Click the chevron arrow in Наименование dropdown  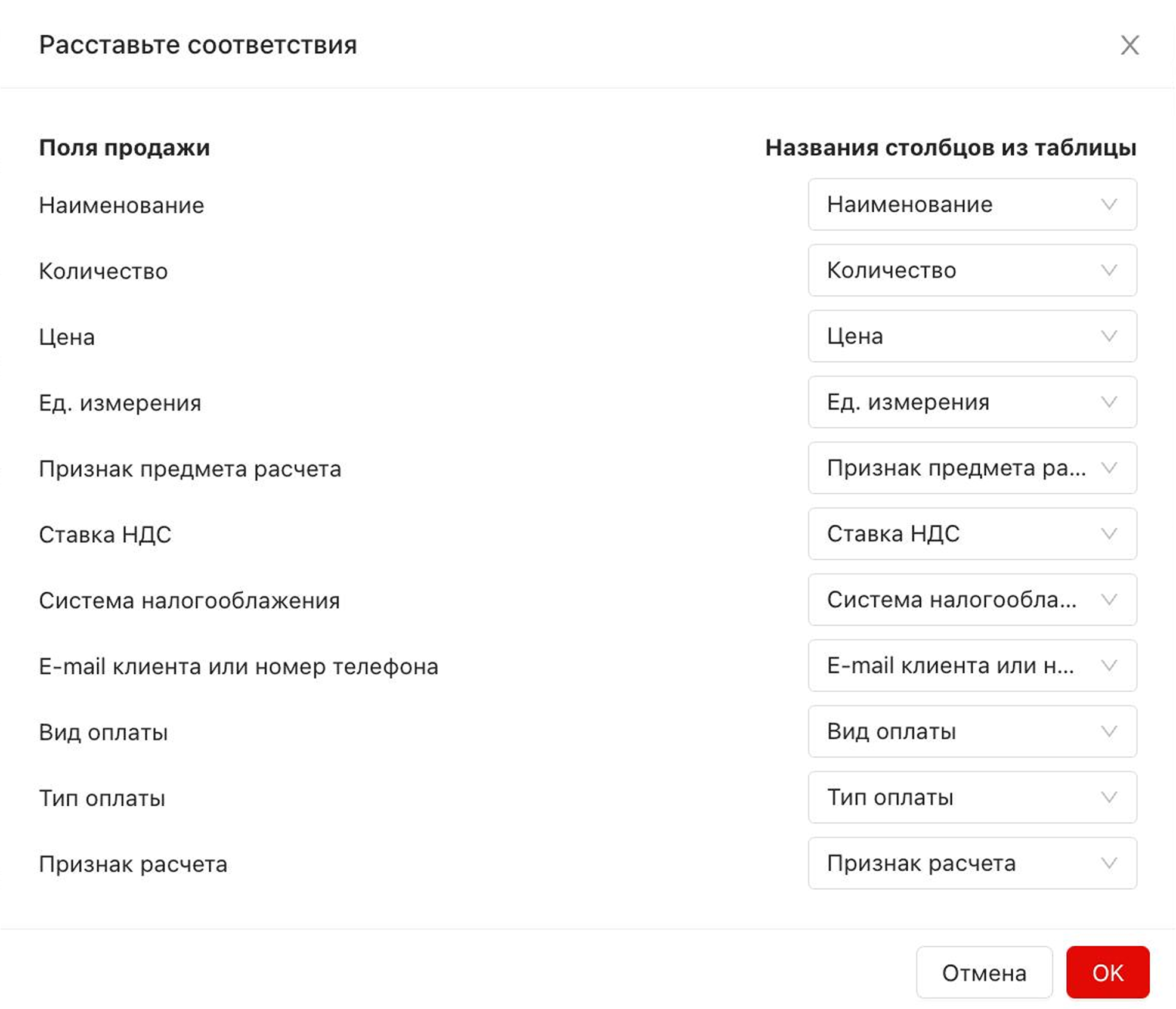[1109, 205]
